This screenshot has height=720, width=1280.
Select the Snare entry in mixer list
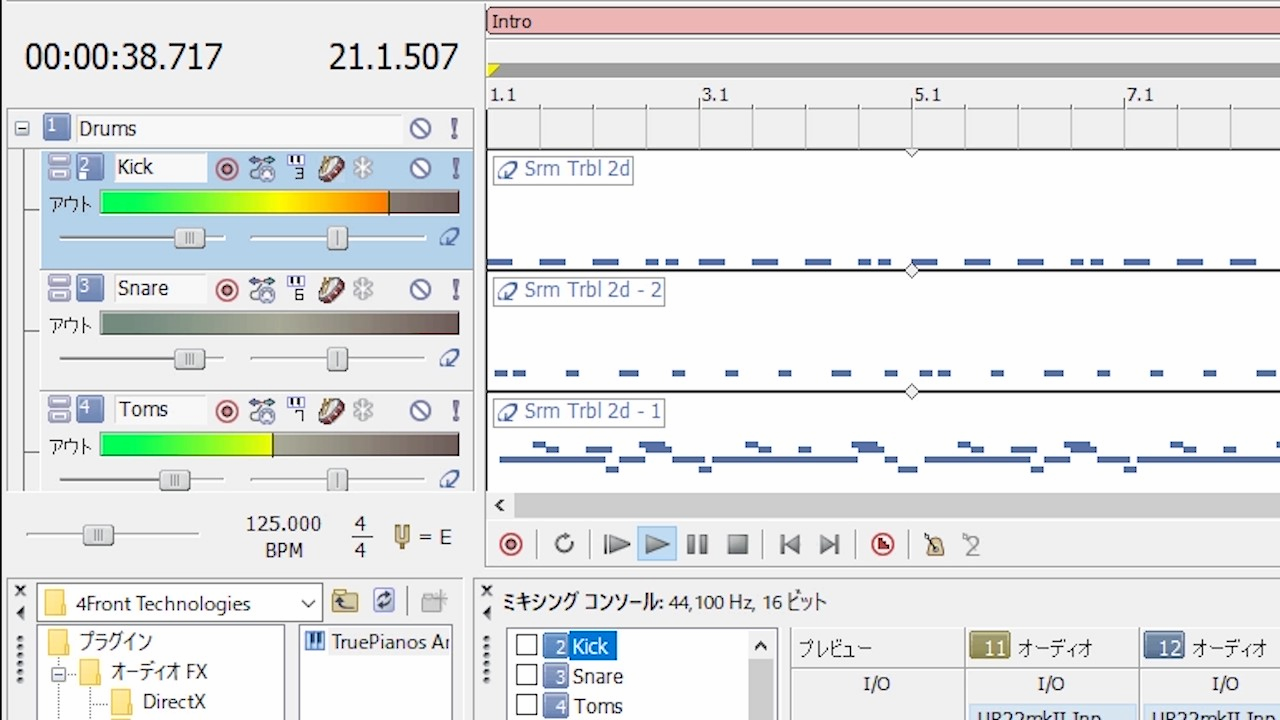(x=597, y=677)
